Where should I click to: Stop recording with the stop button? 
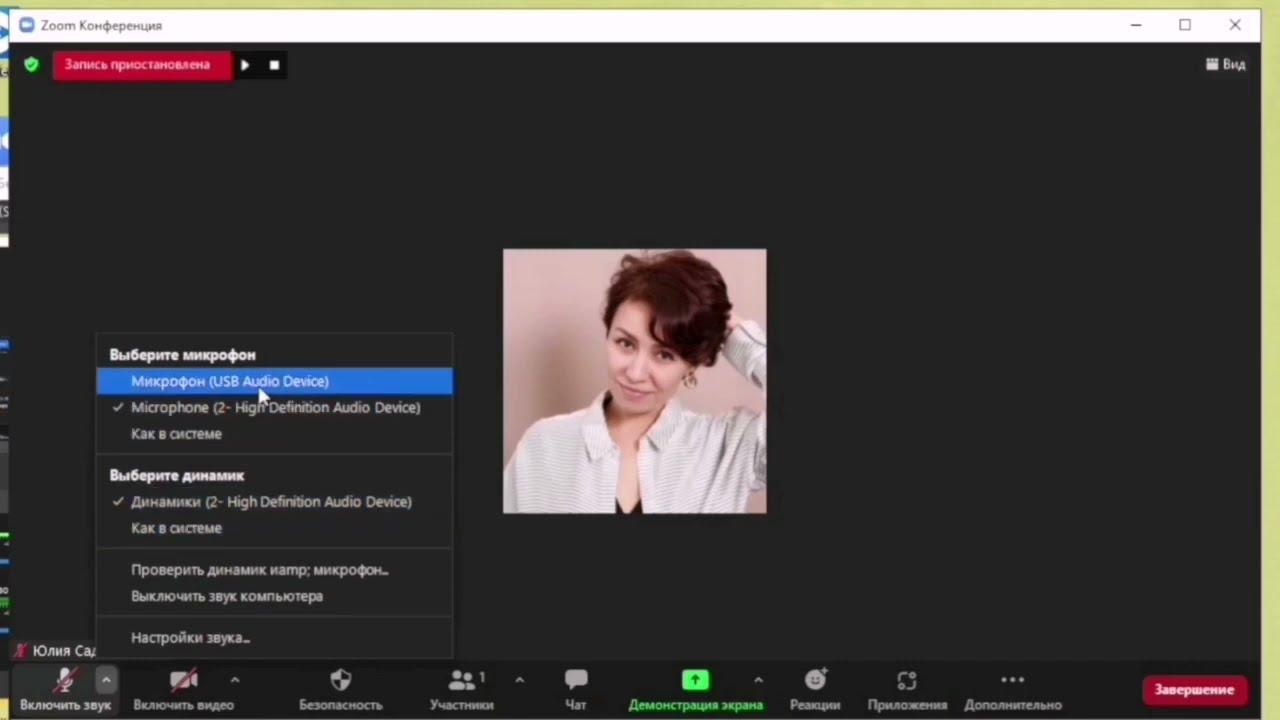[x=274, y=65]
